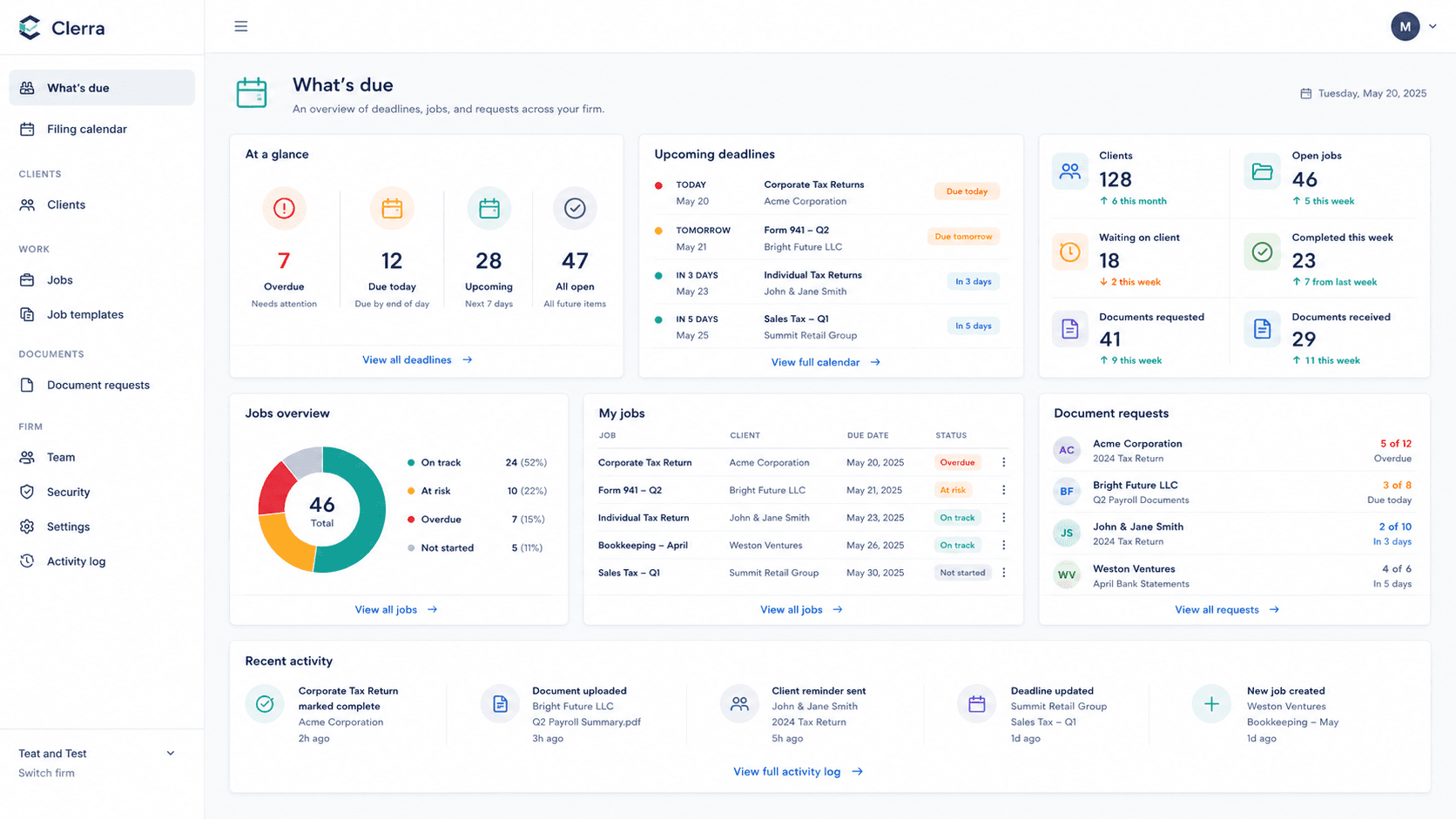Click the JS avatar for John & Jane Smith
Viewport: 1456px width, 819px height.
click(x=1067, y=534)
